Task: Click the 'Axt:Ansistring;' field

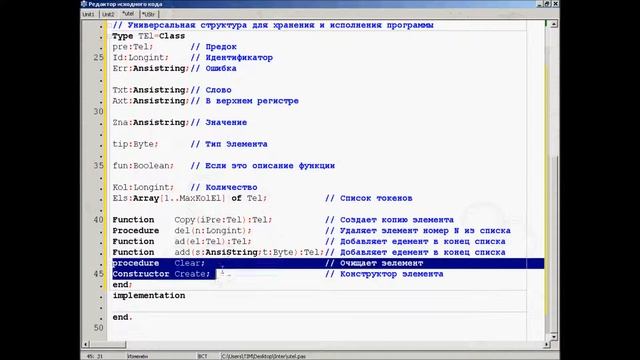Action: tap(151, 101)
